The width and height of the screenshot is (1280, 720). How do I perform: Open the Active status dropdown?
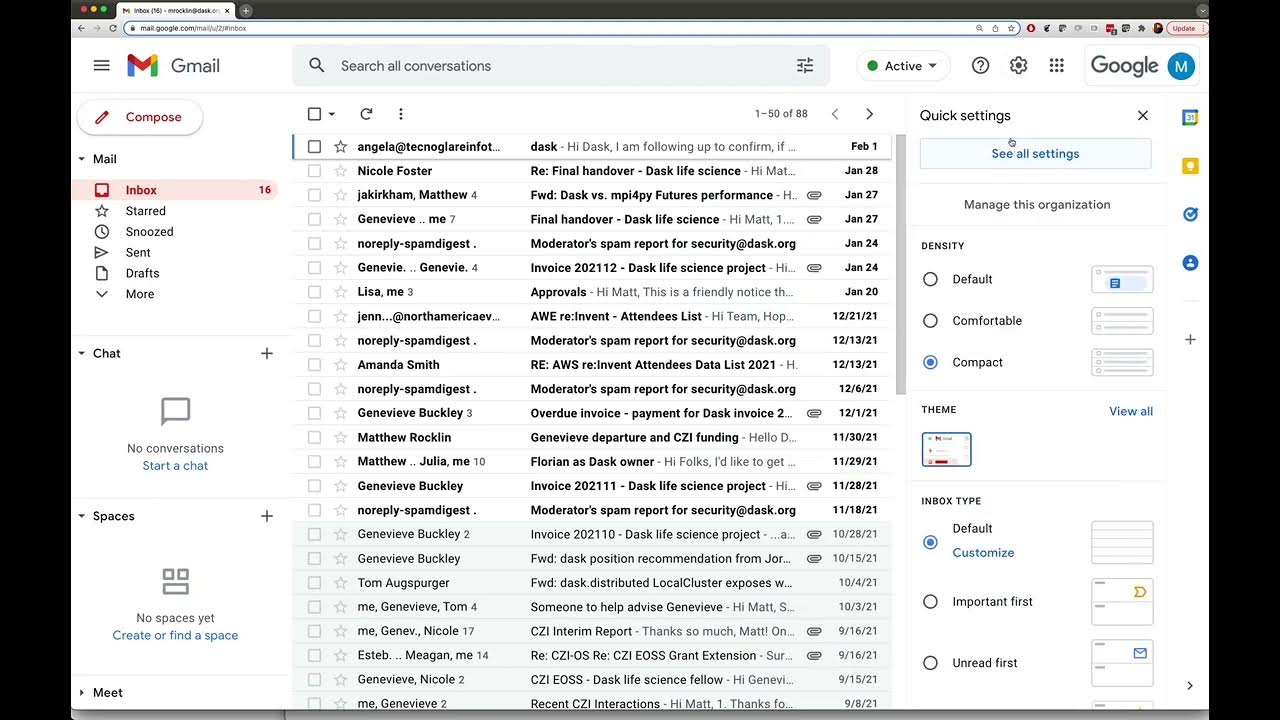coord(902,66)
